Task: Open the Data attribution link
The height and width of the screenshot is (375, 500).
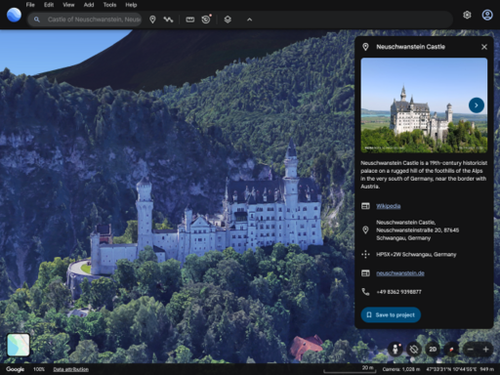Action: [x=71, y=369]
